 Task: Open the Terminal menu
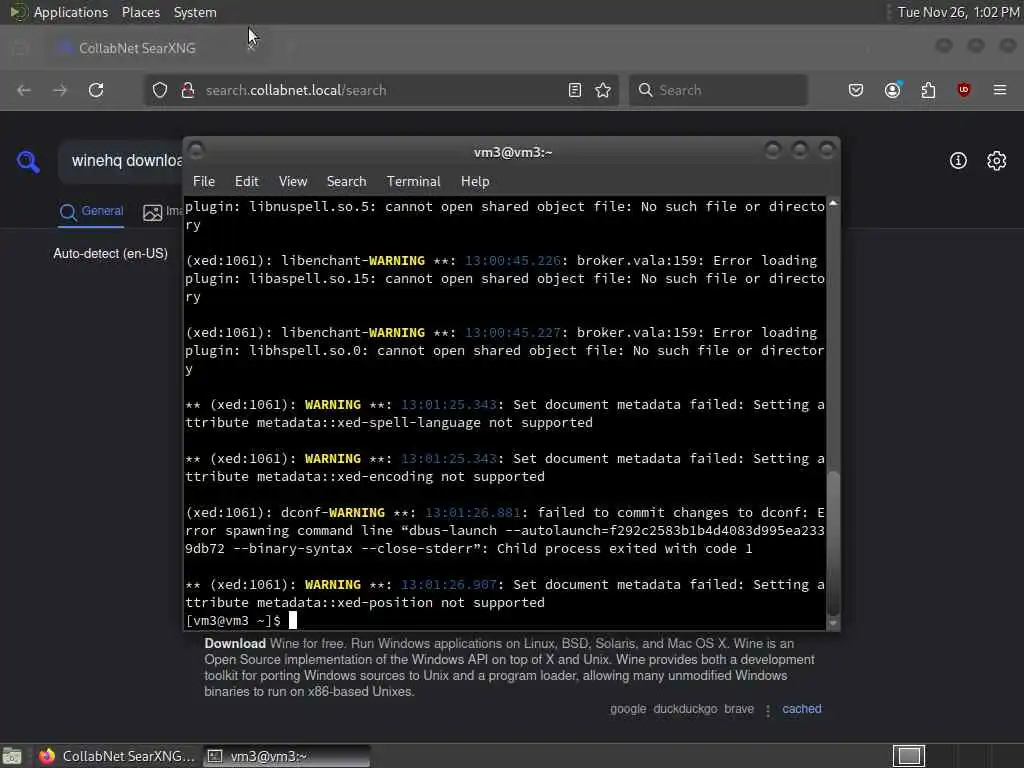(413, 182)
